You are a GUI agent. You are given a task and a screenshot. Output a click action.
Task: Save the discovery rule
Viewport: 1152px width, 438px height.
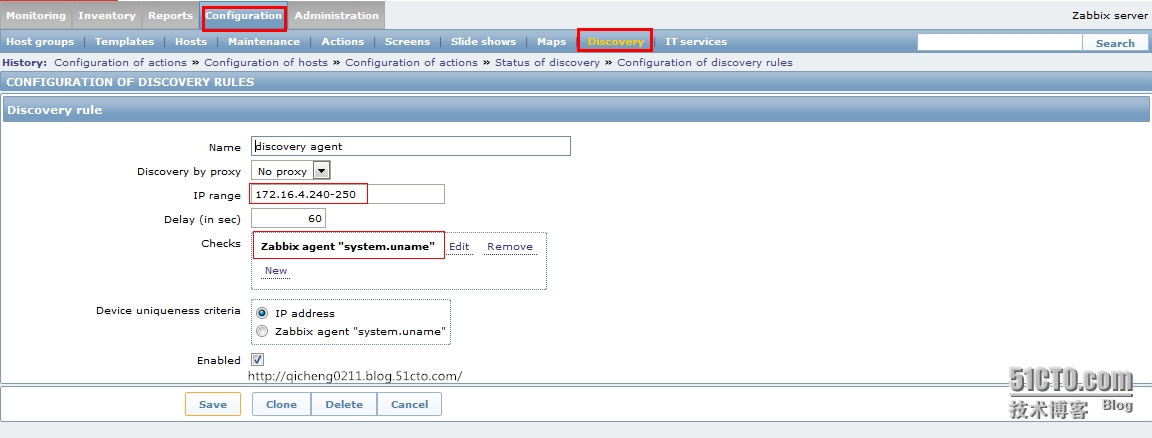pyautogui.click(x=212, y=404)
